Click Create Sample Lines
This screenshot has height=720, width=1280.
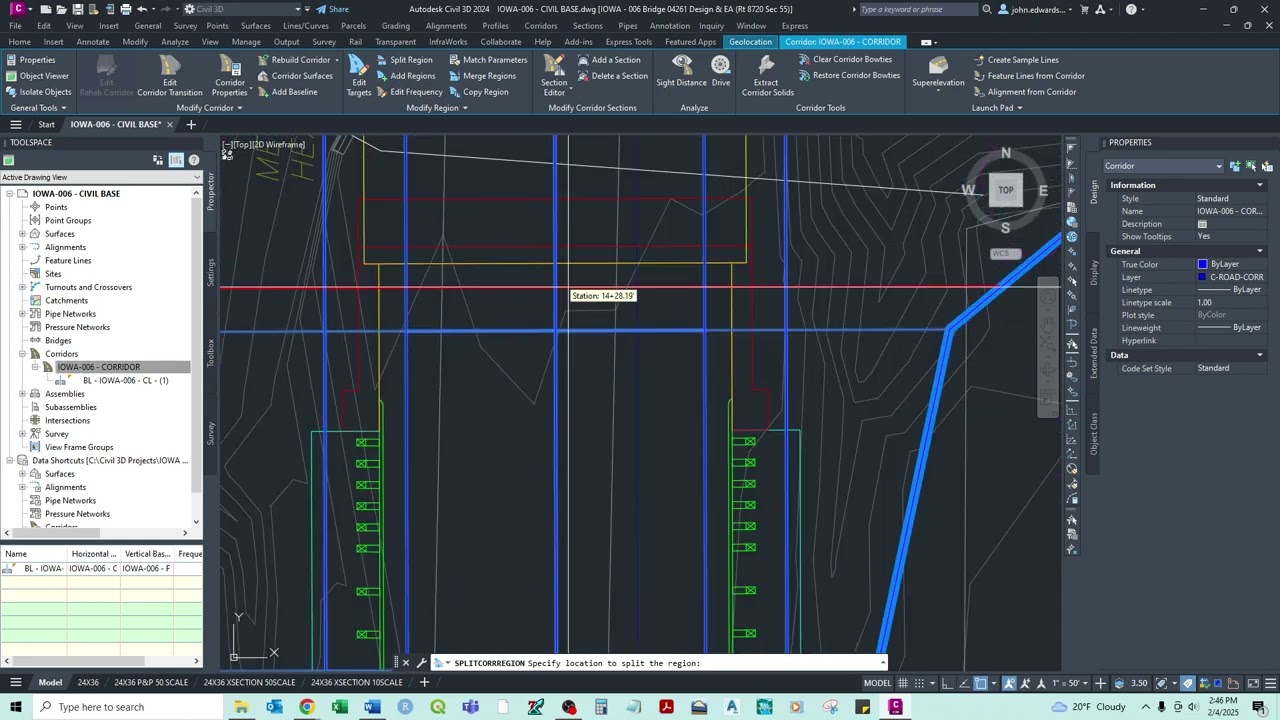tap(1015, 60)
